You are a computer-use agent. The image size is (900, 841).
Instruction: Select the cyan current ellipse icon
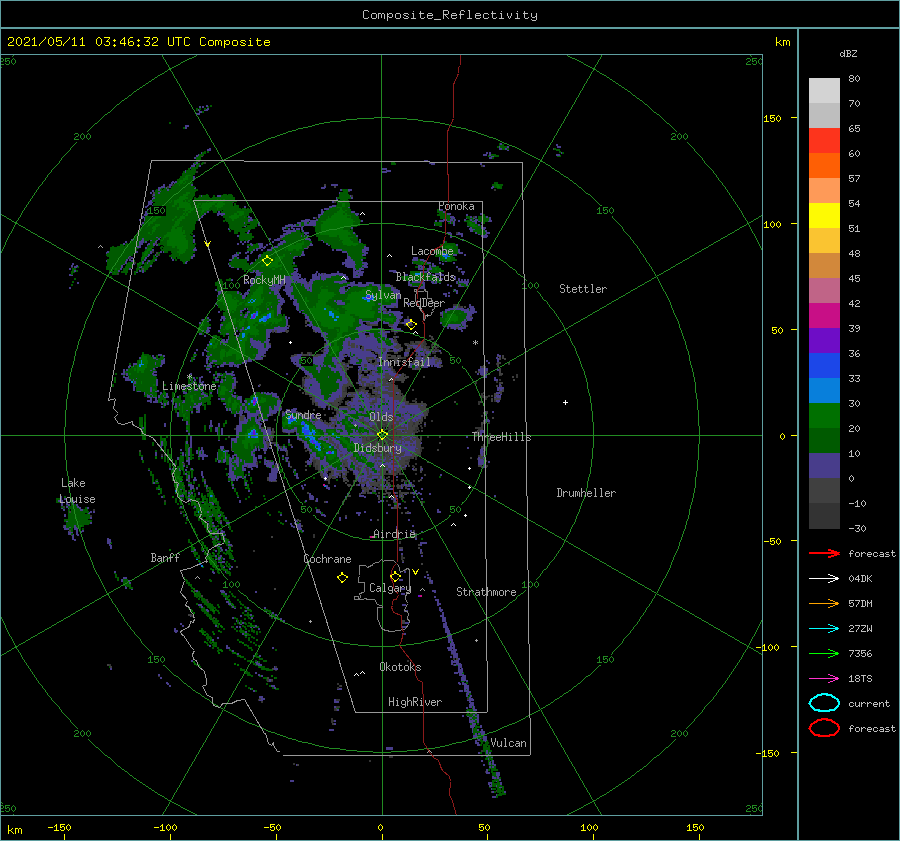824,703
